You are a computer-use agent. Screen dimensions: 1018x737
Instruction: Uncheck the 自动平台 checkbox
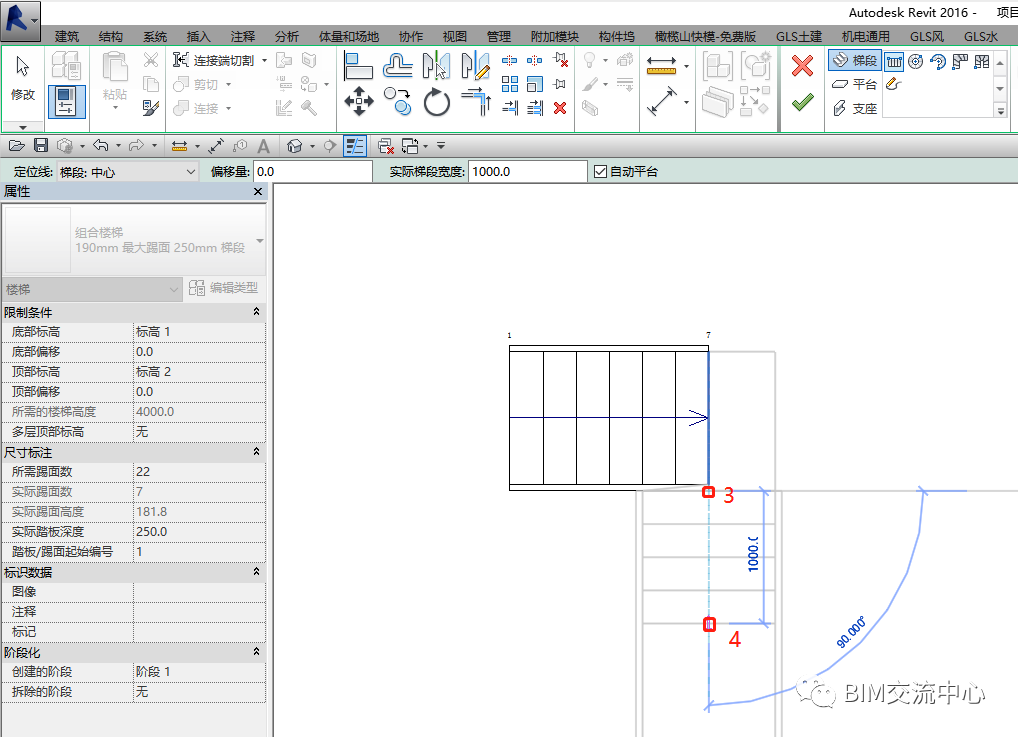point(600,172)
